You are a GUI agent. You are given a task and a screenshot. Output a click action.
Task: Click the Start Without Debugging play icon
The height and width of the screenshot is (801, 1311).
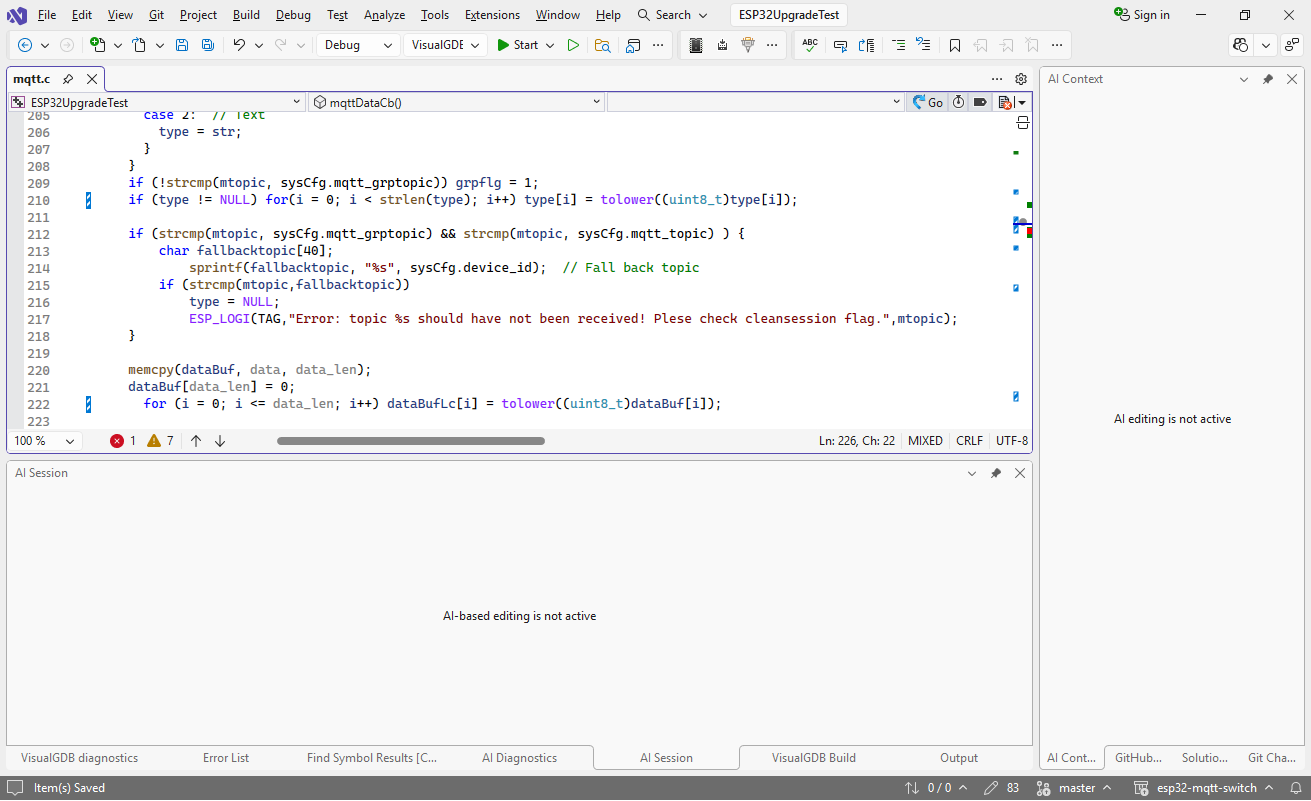coord(573,45)
